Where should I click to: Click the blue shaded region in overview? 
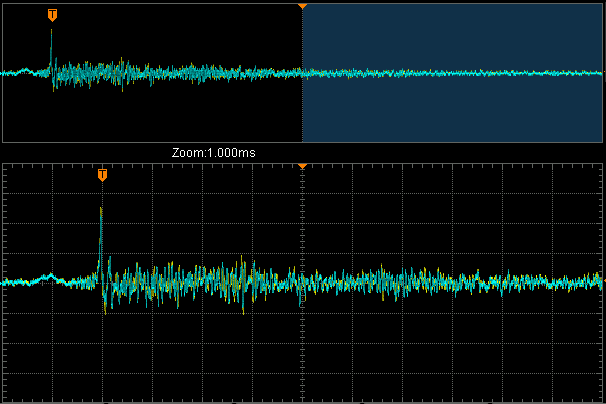452,73
